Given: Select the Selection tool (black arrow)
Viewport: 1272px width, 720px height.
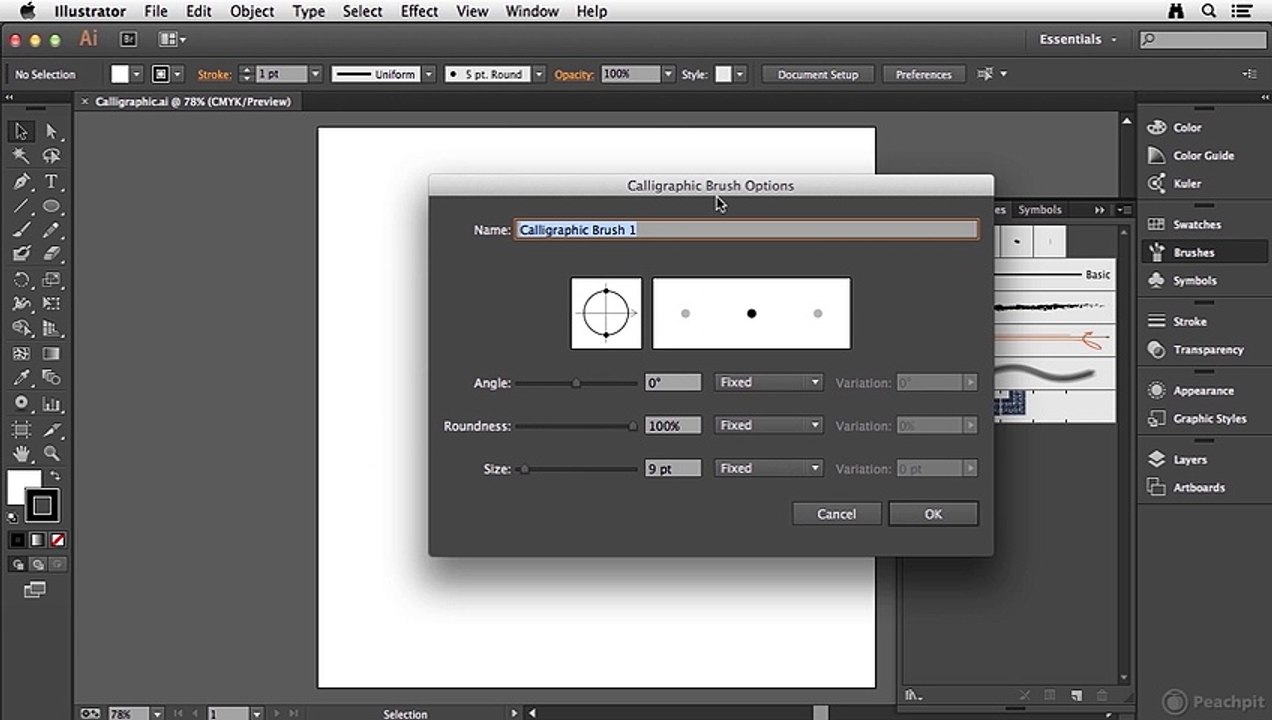Looking at the screenshot, I should click(21, 131).
